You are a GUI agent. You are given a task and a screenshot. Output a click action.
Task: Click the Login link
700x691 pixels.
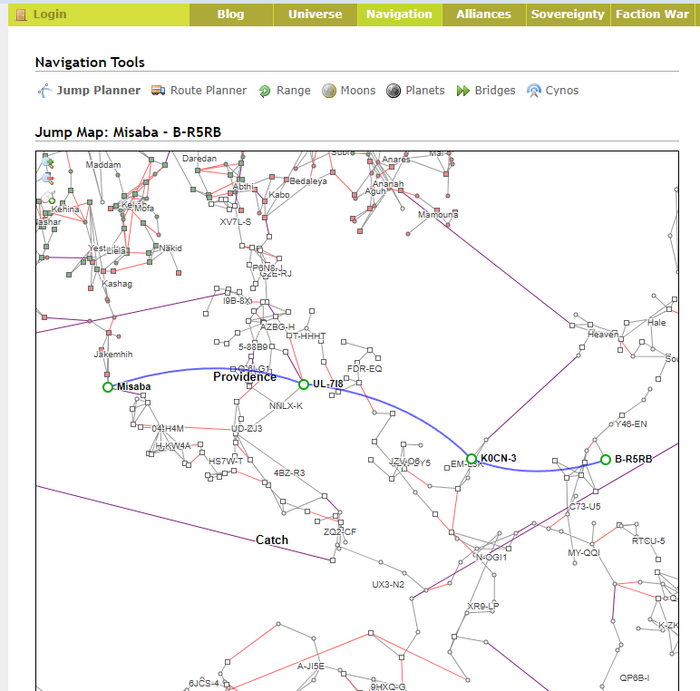click(x=50, y=14)
